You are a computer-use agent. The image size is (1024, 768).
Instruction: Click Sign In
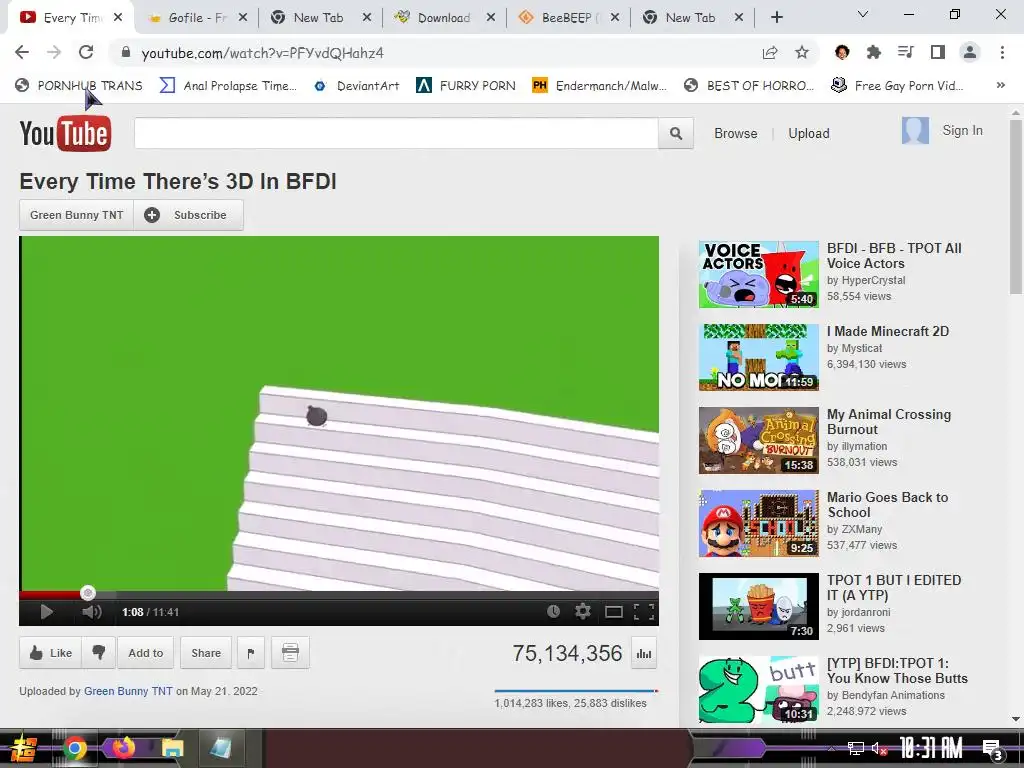click(x=962, y=131)
